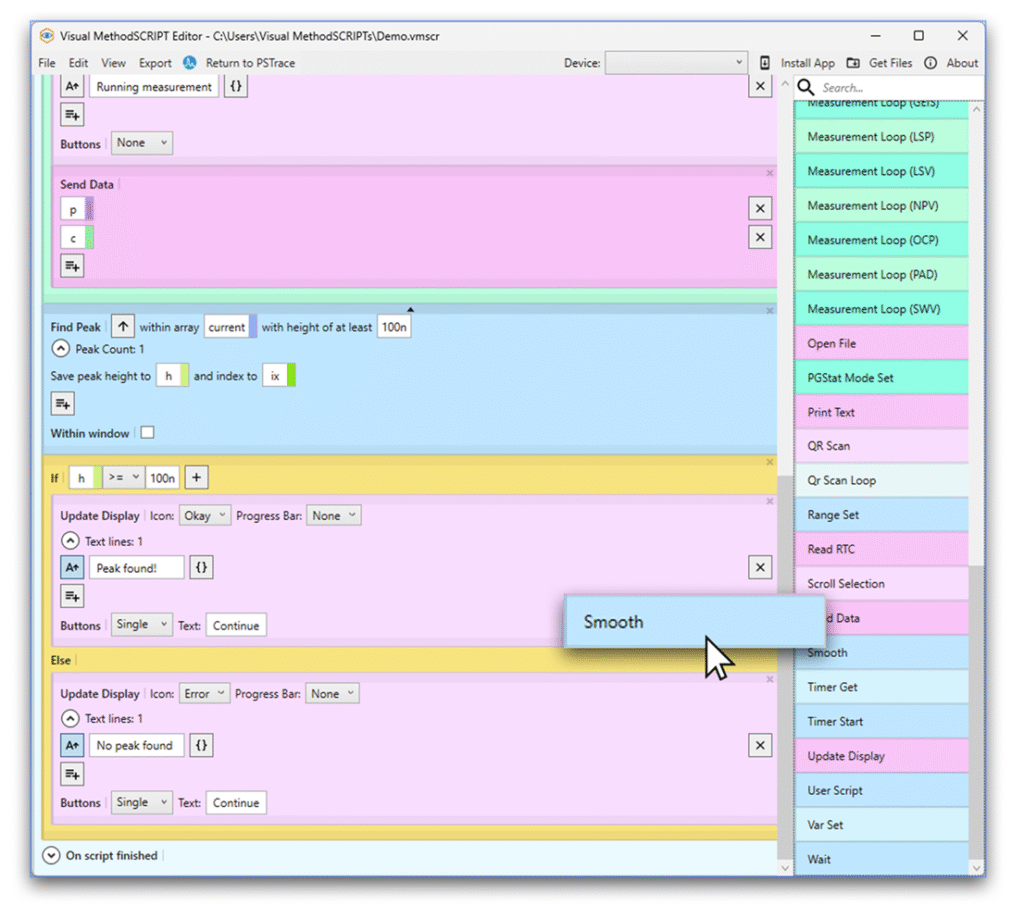
Task: Click the plus button in If condition
Action: tap(196, 478)
